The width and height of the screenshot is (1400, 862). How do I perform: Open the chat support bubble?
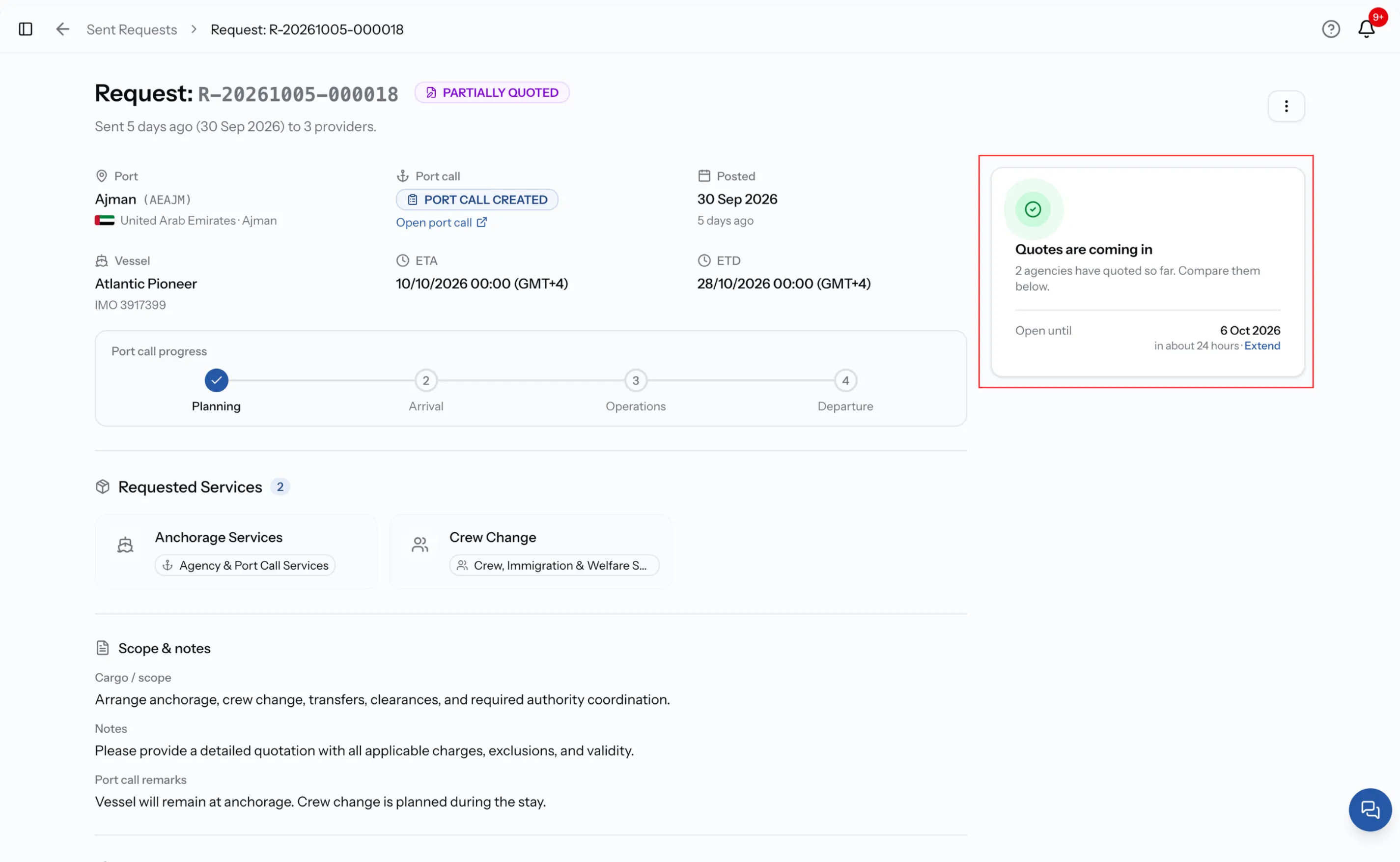1370,809
